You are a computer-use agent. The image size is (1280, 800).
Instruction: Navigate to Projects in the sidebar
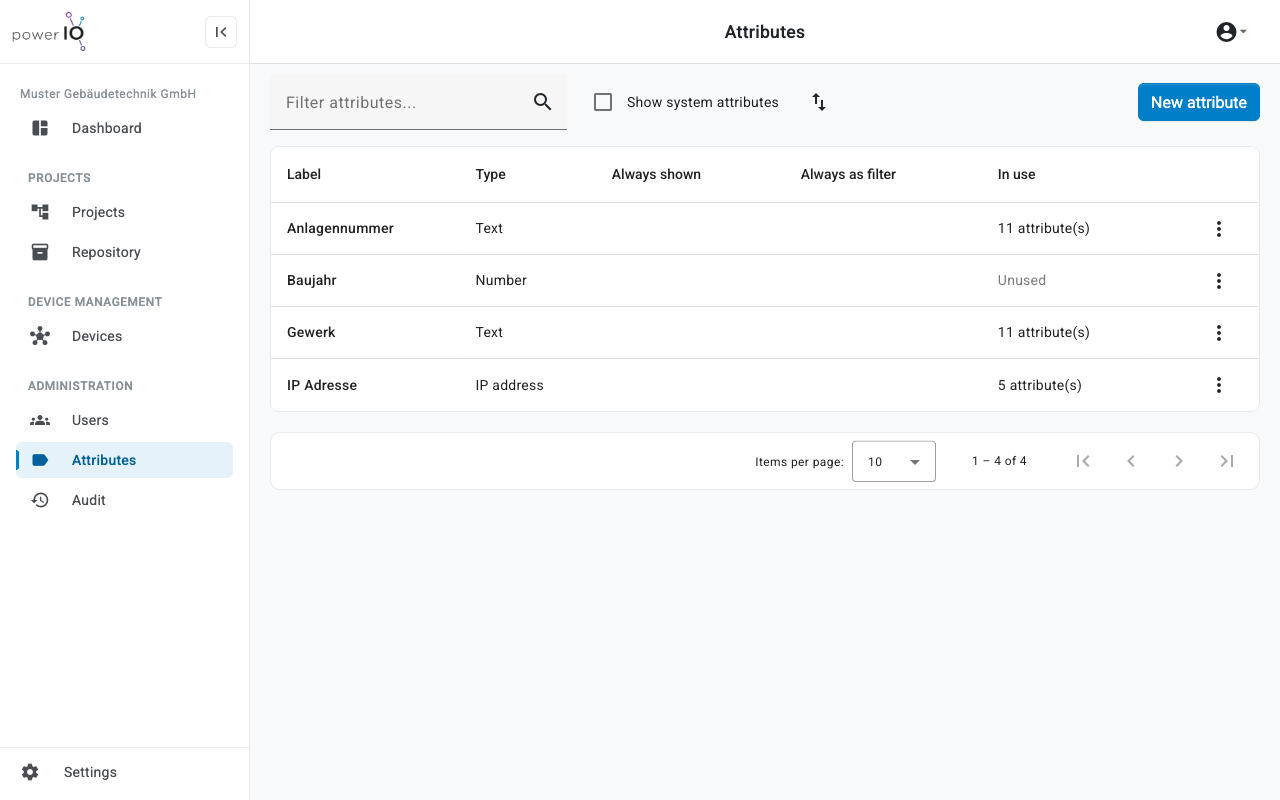pos(124,212)
